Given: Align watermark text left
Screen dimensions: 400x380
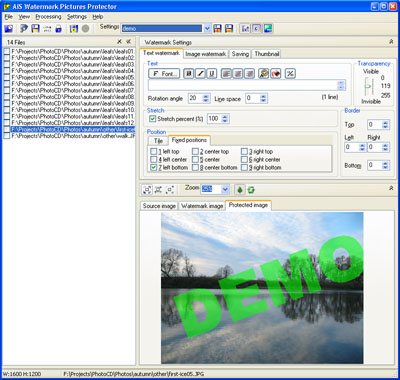Looking at the screenshot, I should (226, 74).
